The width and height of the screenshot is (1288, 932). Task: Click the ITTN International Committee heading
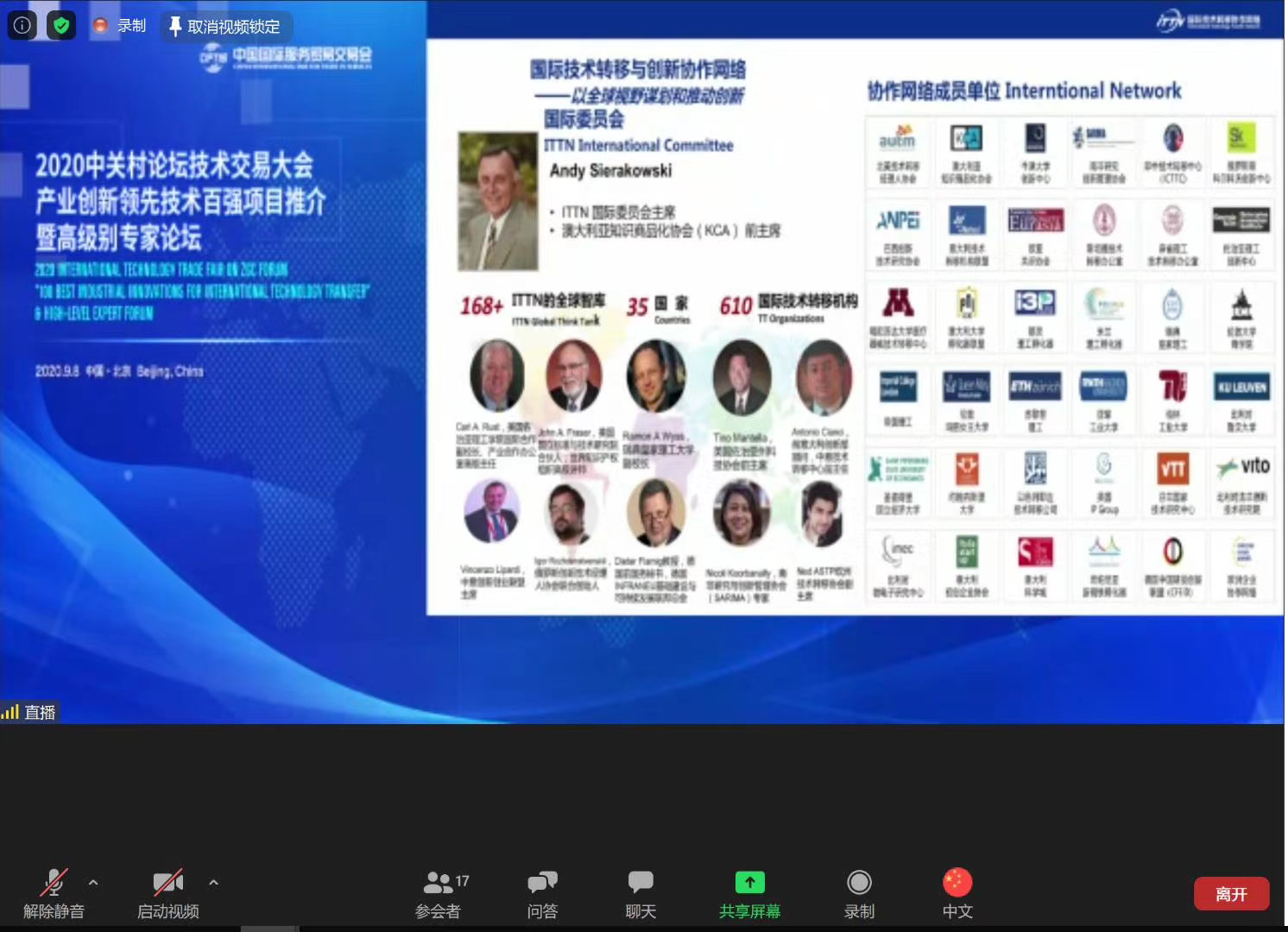click(x=638, y=145)
